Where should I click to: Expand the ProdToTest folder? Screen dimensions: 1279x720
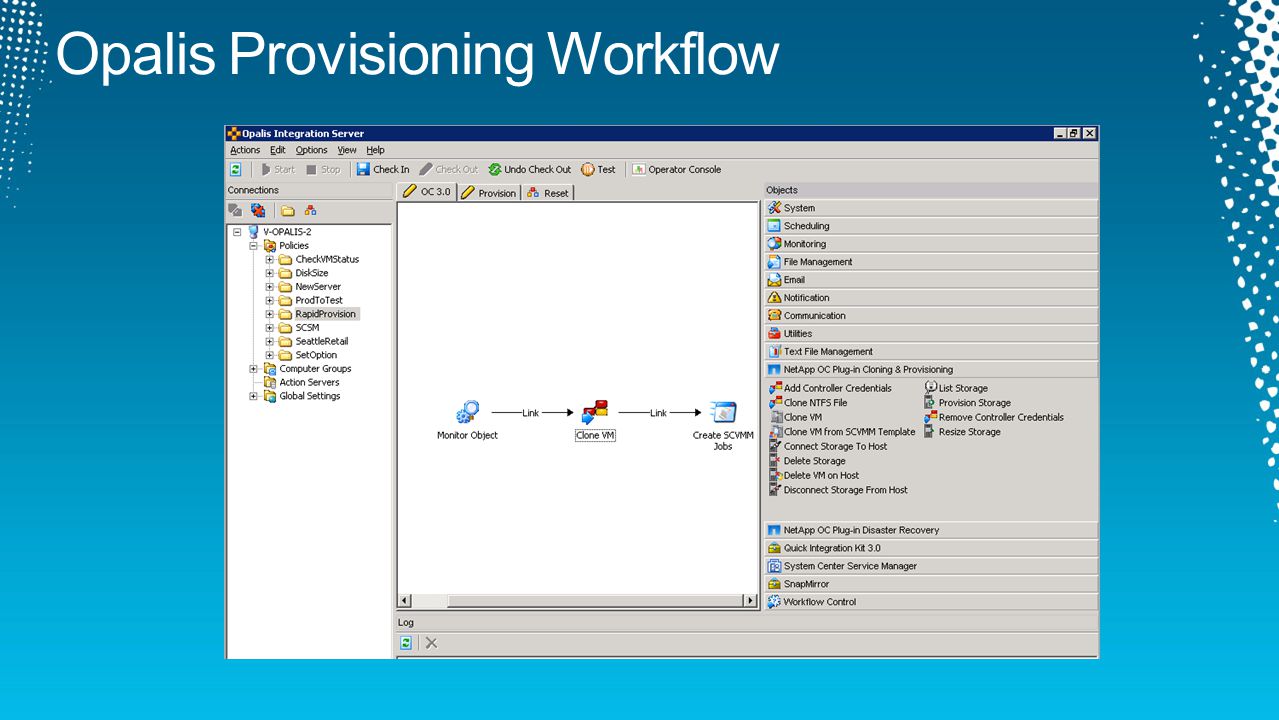tap(270, 300)
